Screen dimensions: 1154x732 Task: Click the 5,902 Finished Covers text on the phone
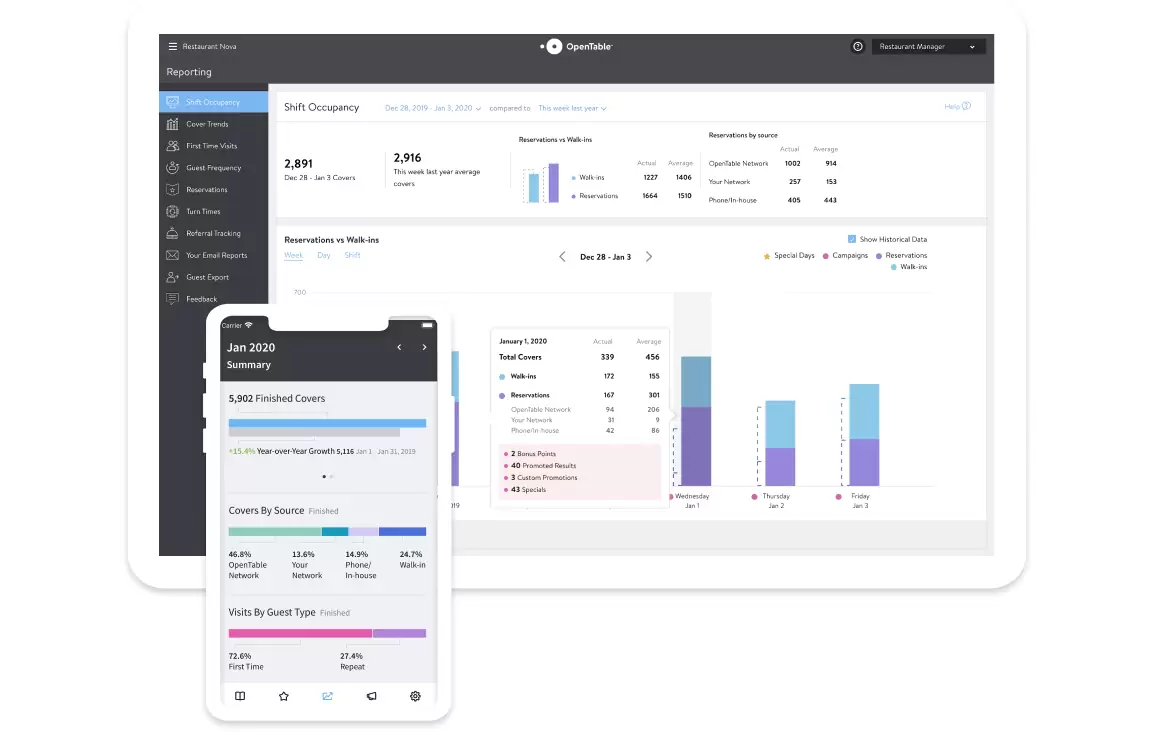[277, 398]
